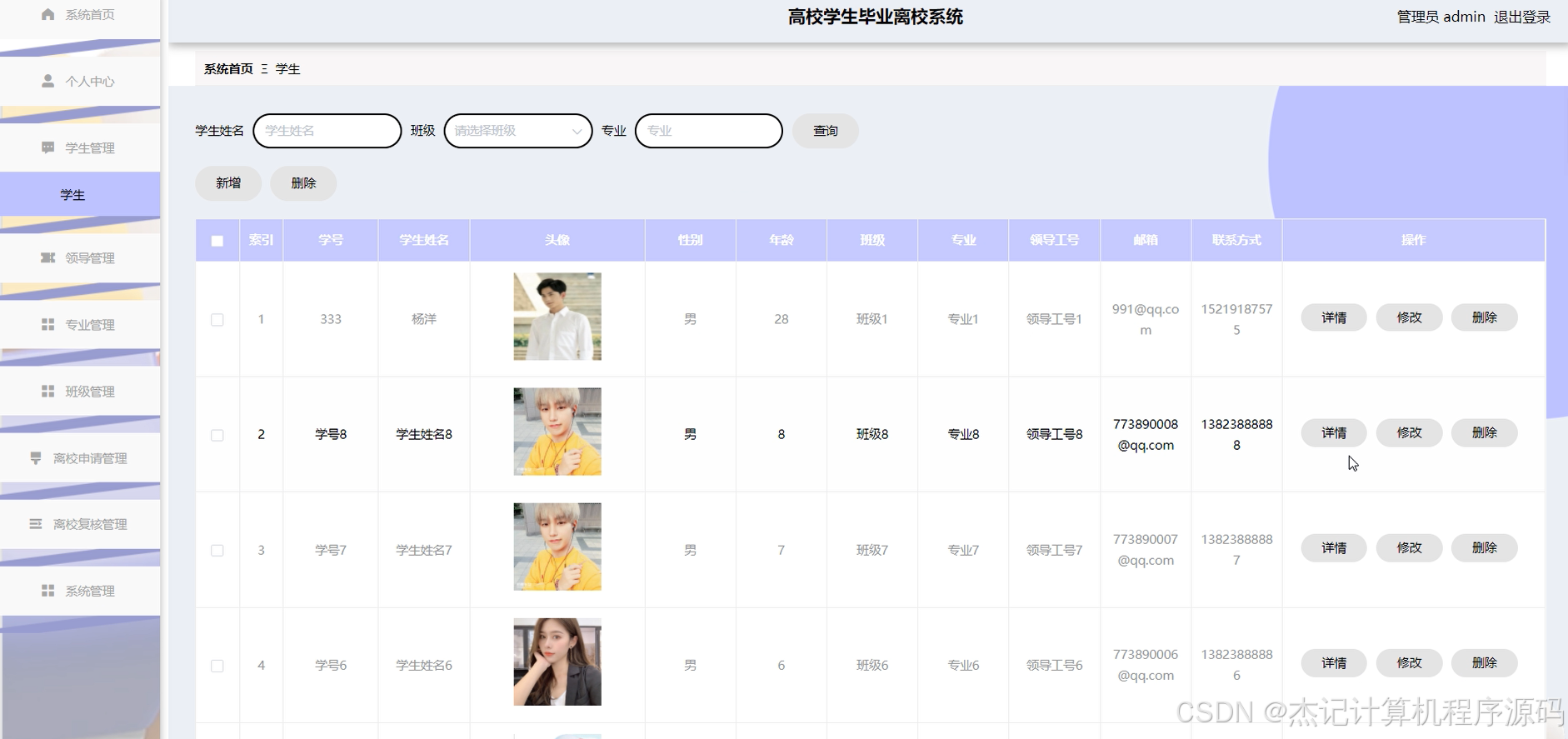Click 系统首页 in the breadcrumb
Viewport: 1568px width, 739px height.
(x=228, y=68)
